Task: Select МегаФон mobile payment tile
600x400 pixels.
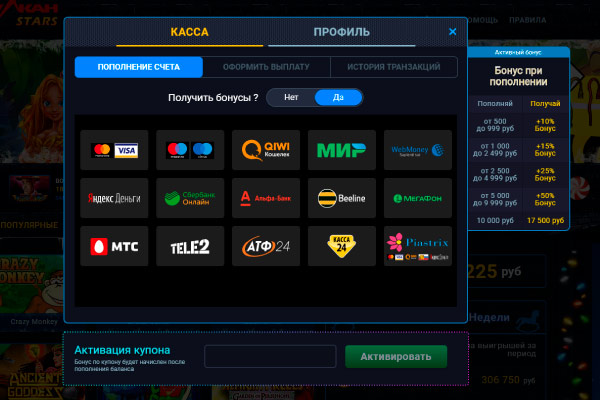Action: click(417, 198)
